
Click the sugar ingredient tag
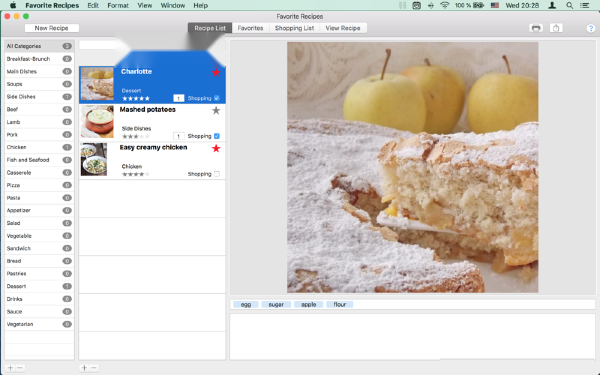(276, 305)
